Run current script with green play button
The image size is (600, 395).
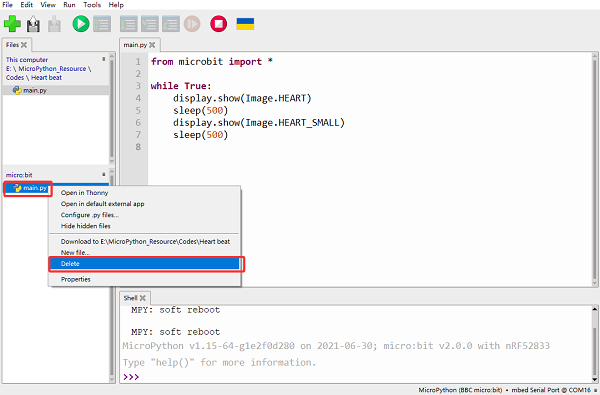81,24
